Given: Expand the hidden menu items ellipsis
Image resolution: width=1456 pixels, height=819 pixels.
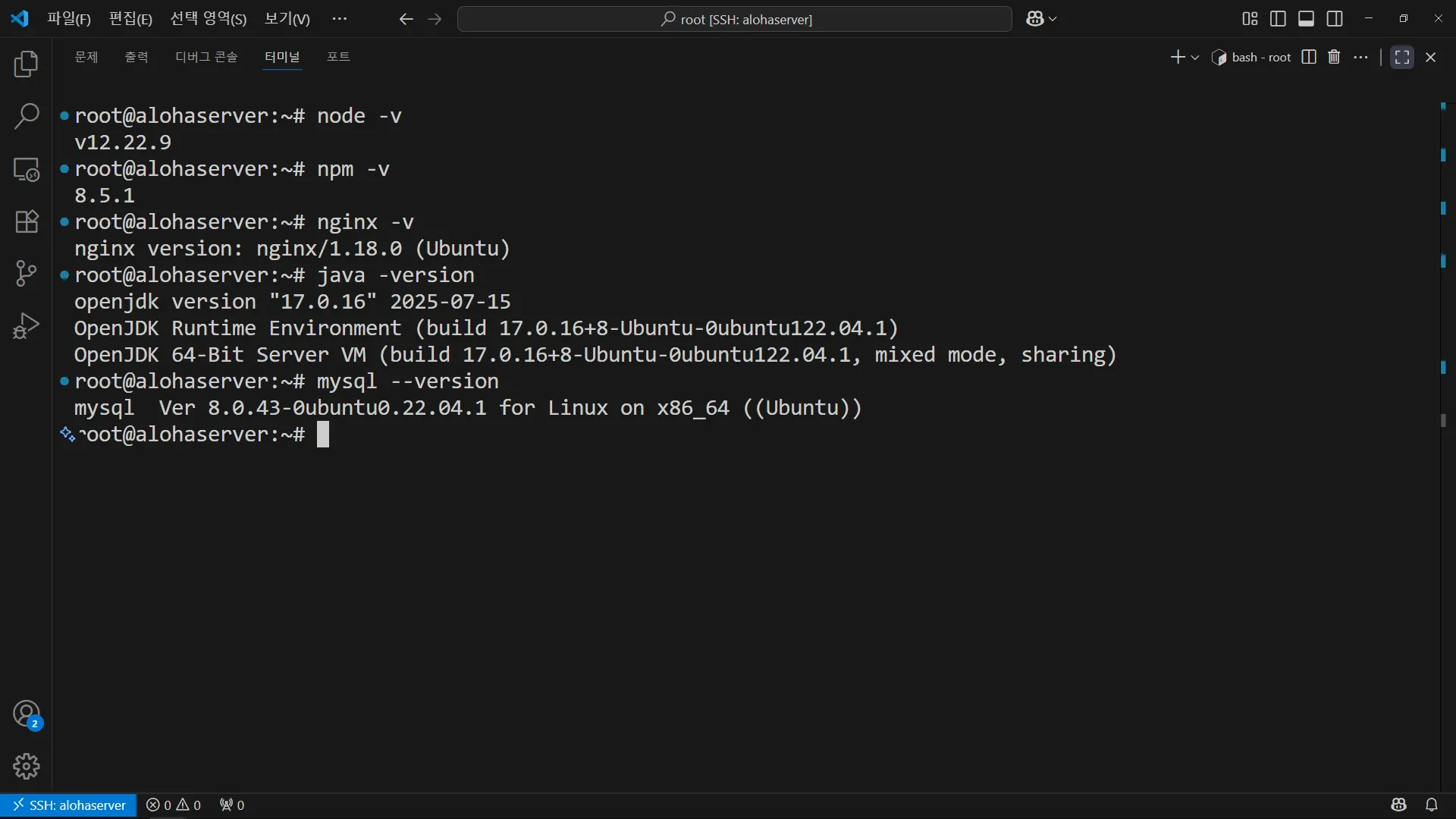Looking at the screenshot, I should tap(339, 19).
